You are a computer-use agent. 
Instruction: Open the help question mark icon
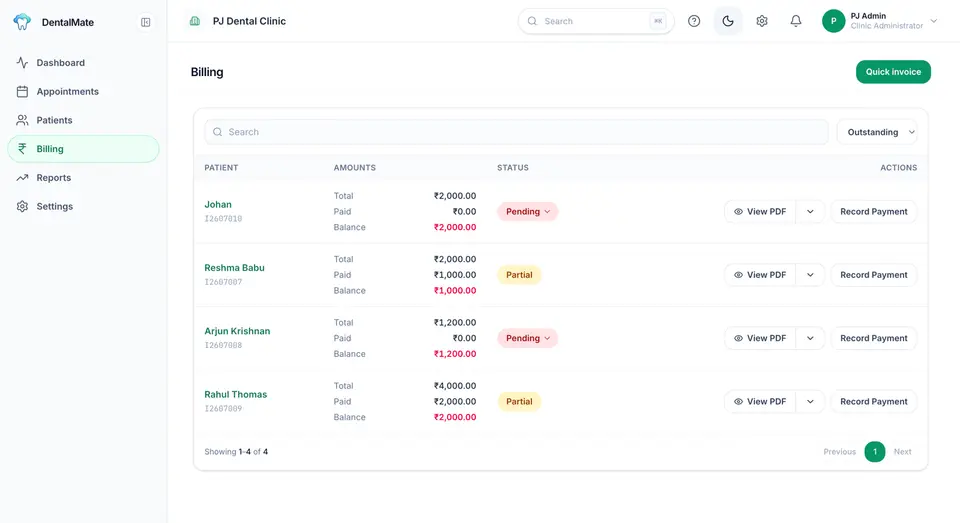coord(694,21)
